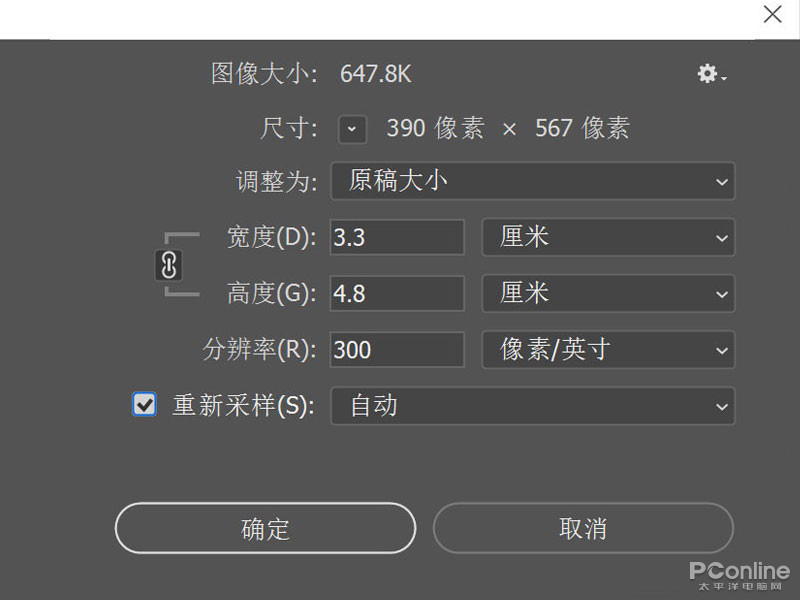Click the 390 像素 × 567 像素 dimensions text

508,129
